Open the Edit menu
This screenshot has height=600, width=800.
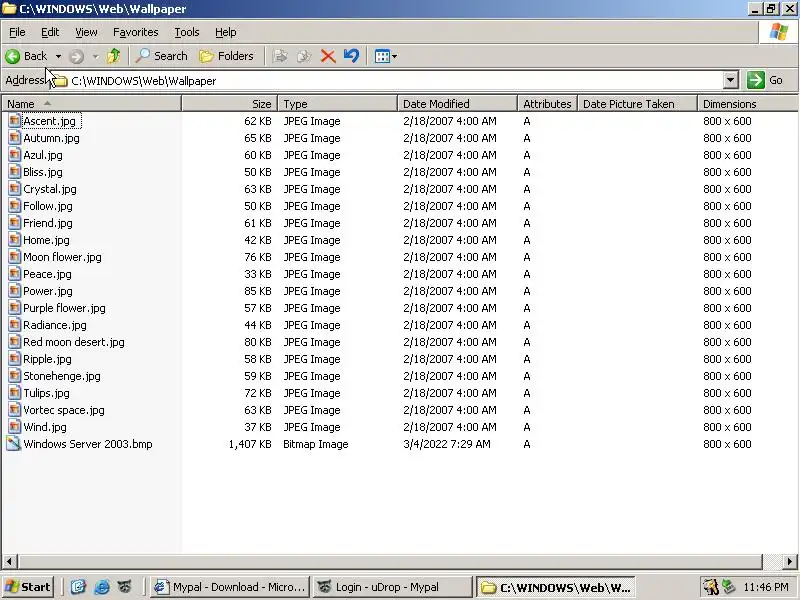click(x=50, y=32)
